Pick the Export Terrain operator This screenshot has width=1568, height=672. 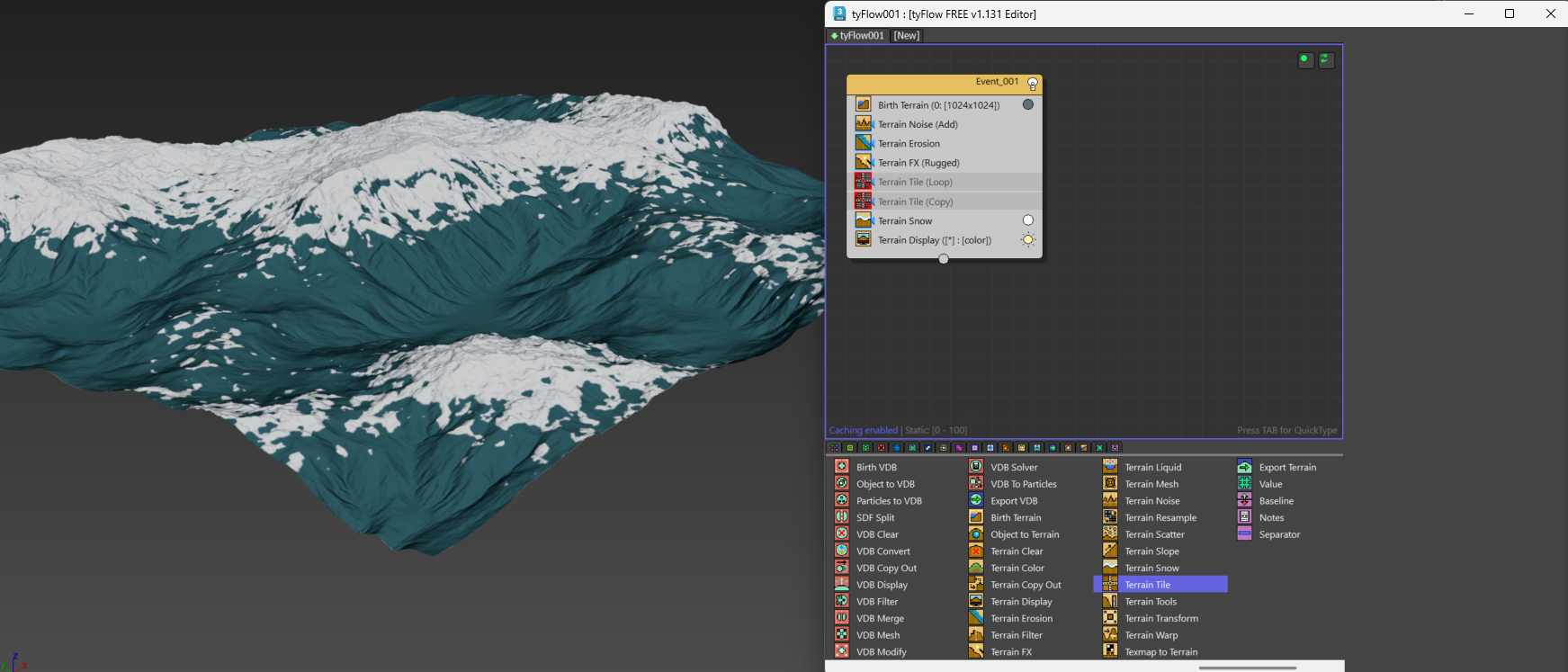click(x=1286, y=467)
